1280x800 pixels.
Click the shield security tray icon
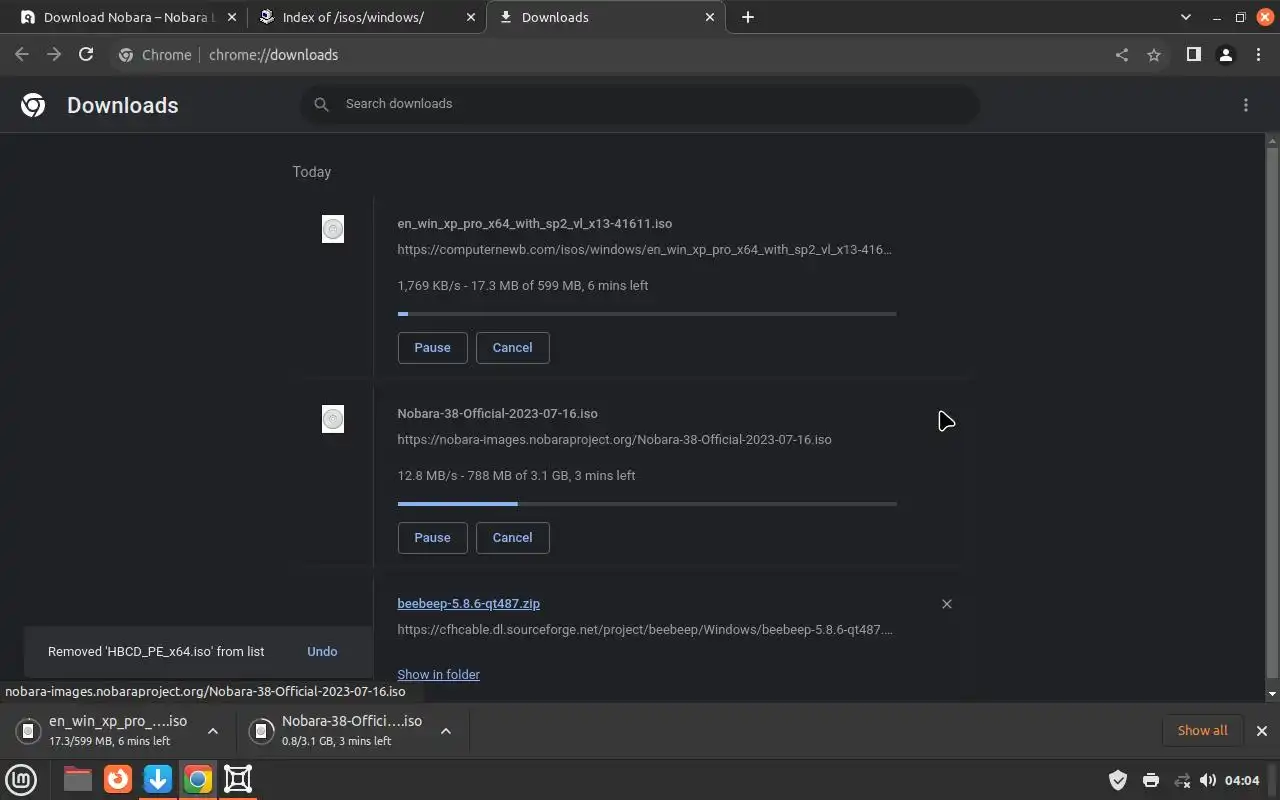tap(1118, 780)
